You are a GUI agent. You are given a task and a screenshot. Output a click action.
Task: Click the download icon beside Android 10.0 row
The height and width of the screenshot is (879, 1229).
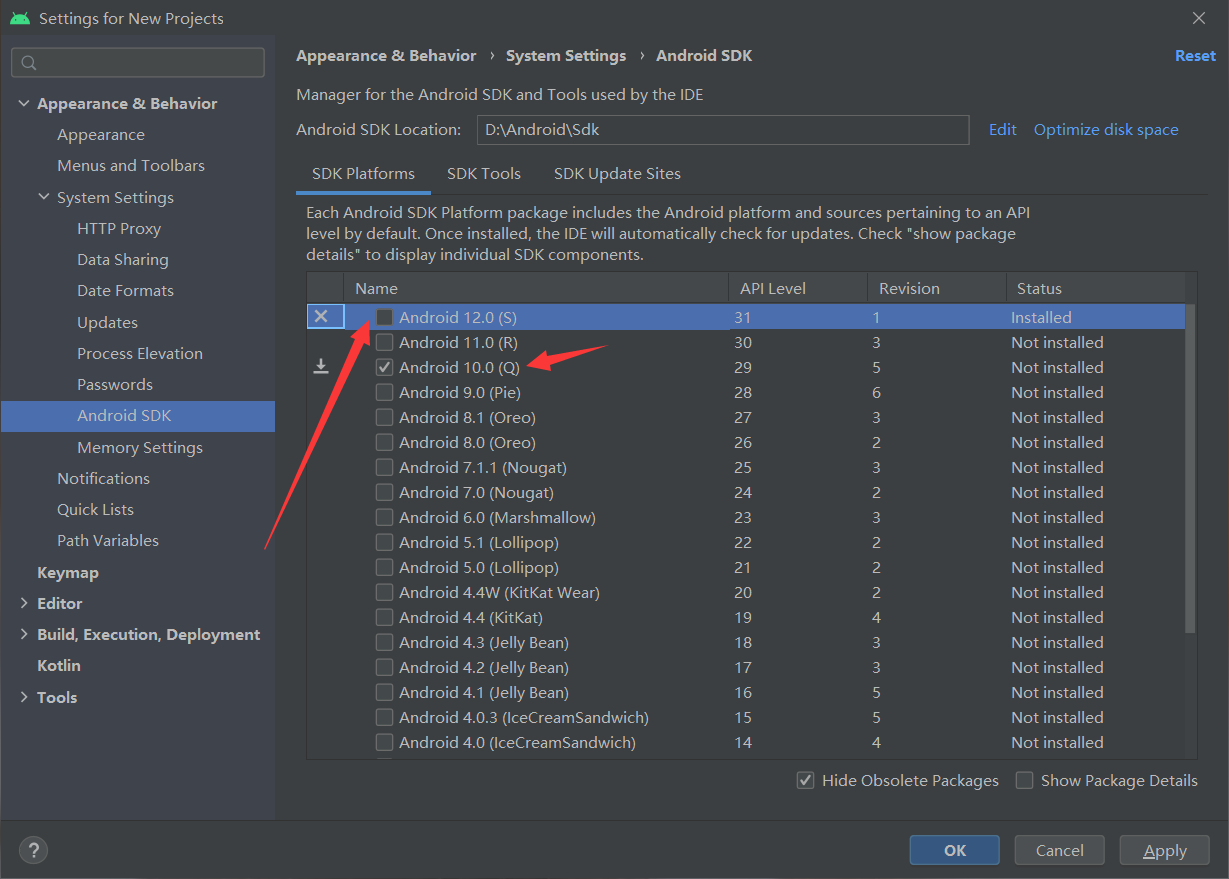coord(321,367)
